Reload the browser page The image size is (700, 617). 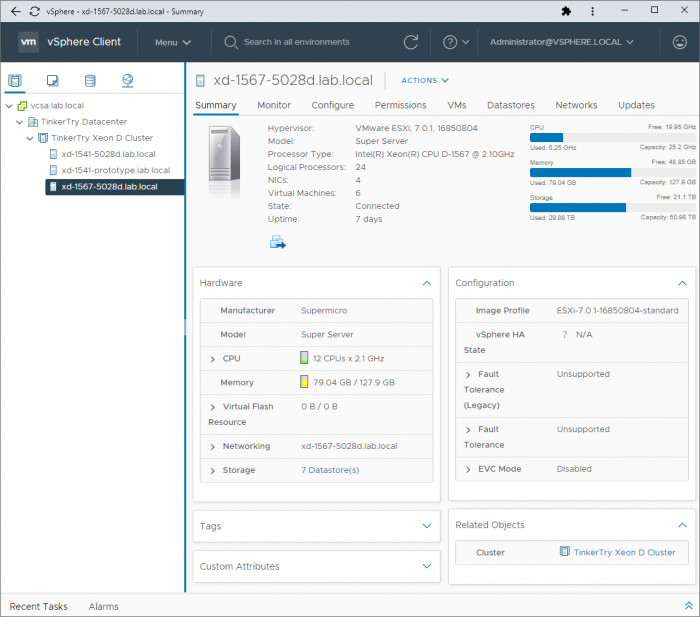(34, 11)
